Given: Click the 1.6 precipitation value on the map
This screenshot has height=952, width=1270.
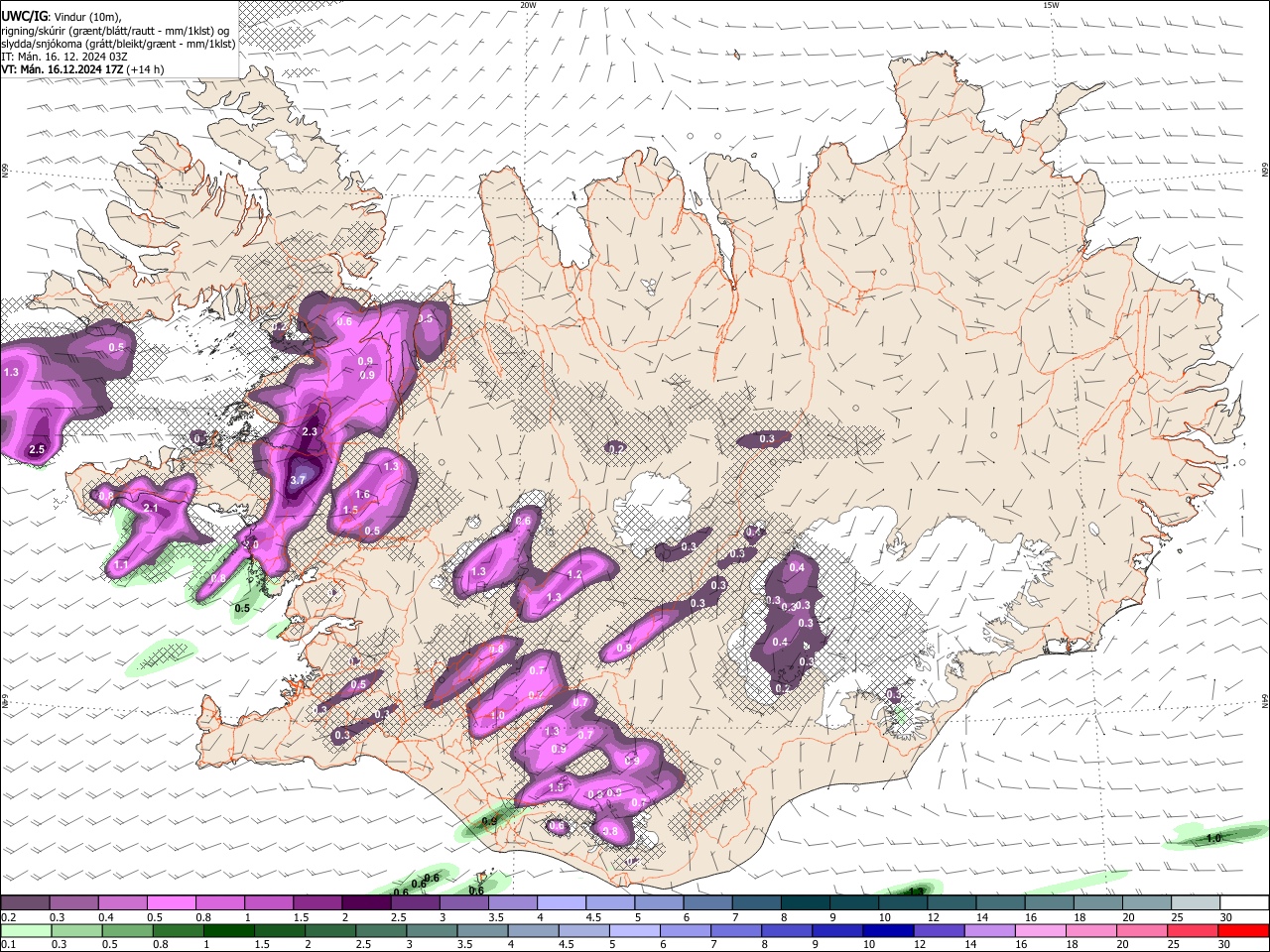Looking at the screenshot, I should pyautogui.click(x=362, y=494).
